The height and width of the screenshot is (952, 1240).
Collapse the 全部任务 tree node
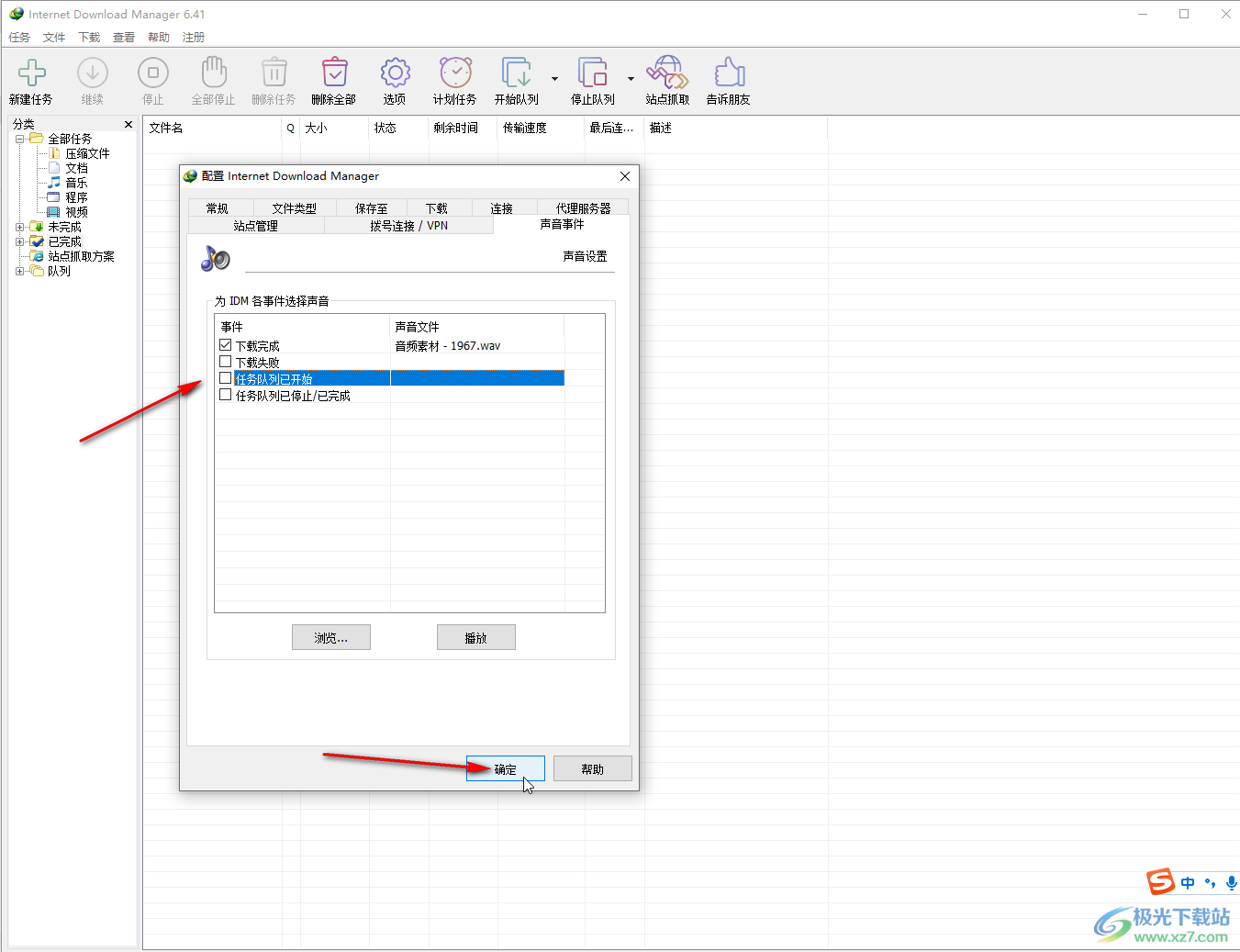20,139
